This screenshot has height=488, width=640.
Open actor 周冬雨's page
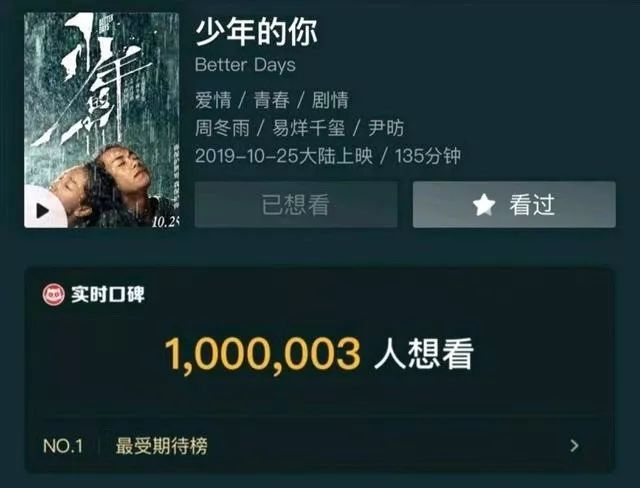coord(222,128)
